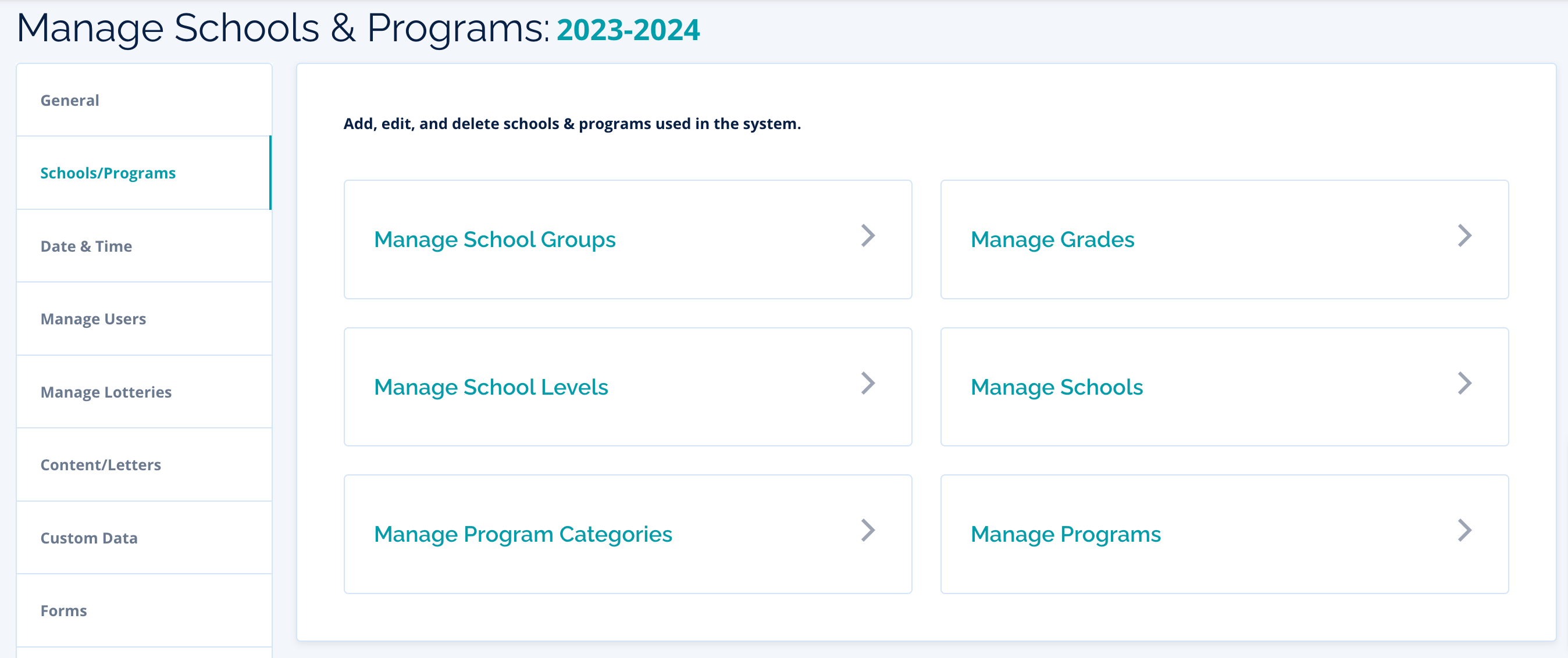This screenshot has height=658, width=1568.
Task: Click the chevron on Manage School Levels
Action: 868,384
